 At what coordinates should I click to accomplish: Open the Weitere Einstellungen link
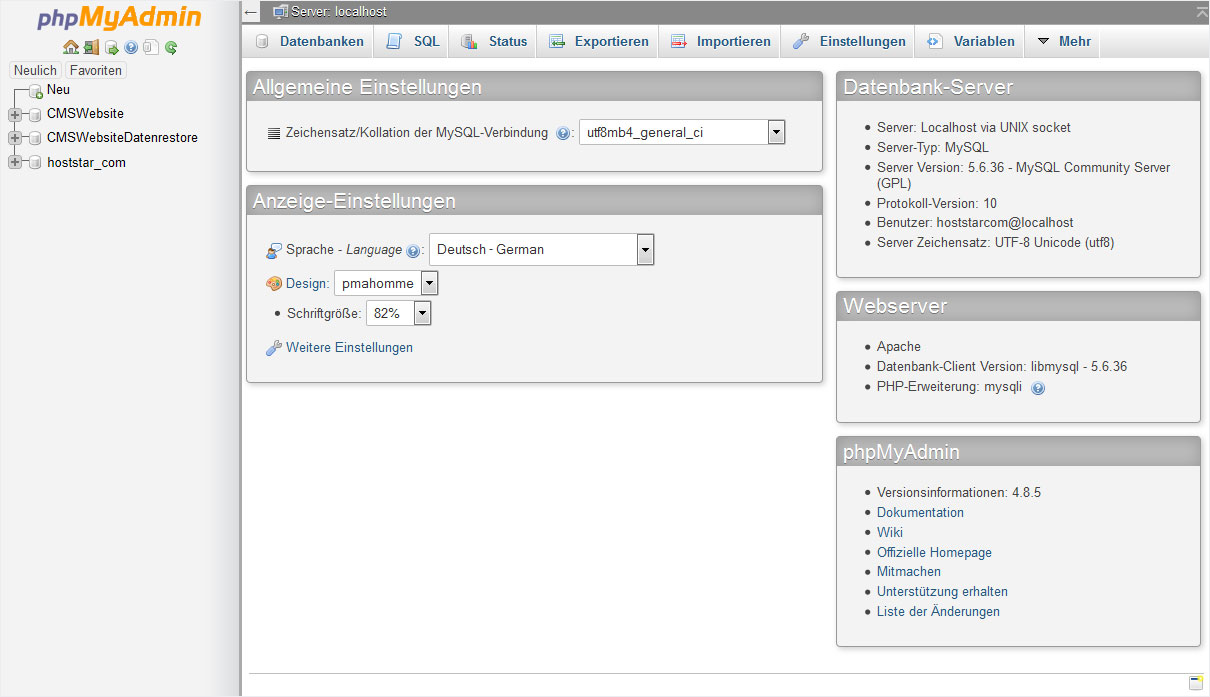[x=349, y=348]
